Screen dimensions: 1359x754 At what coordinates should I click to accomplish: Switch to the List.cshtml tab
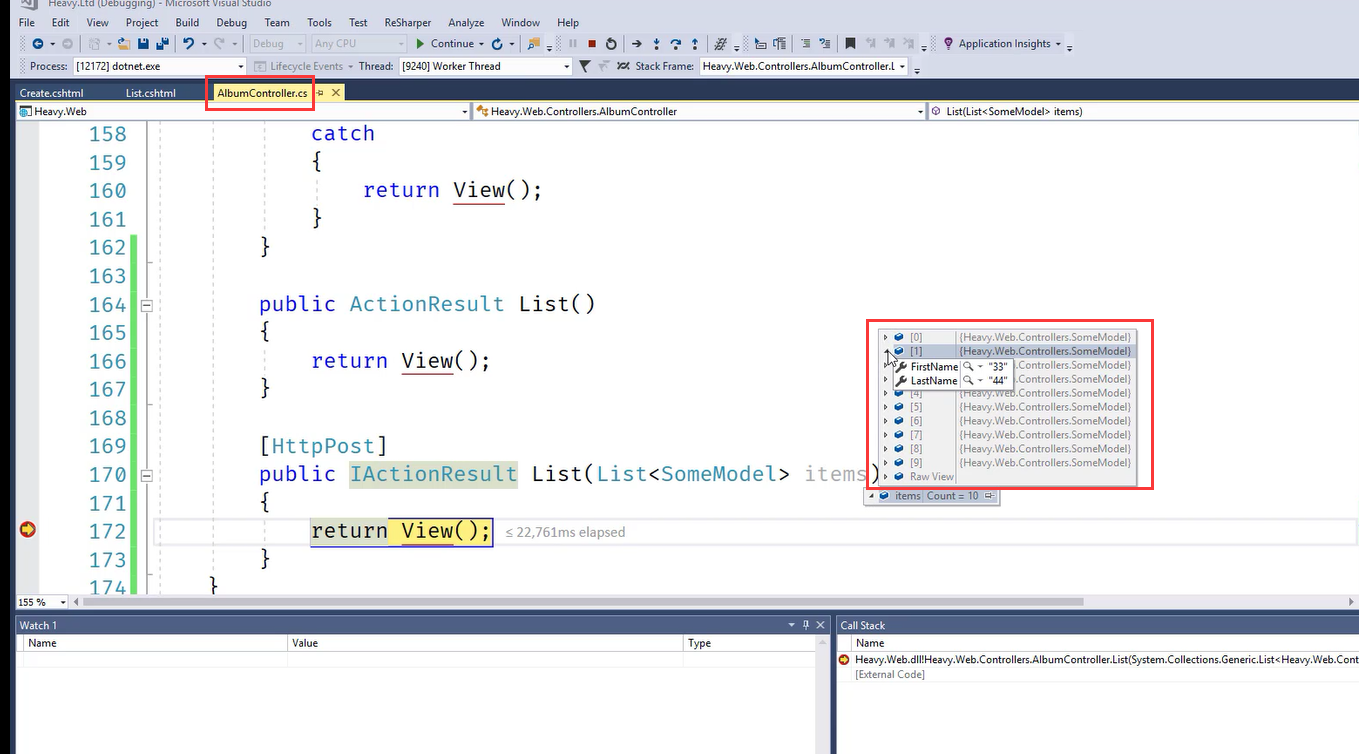click(x=151, y=93)
